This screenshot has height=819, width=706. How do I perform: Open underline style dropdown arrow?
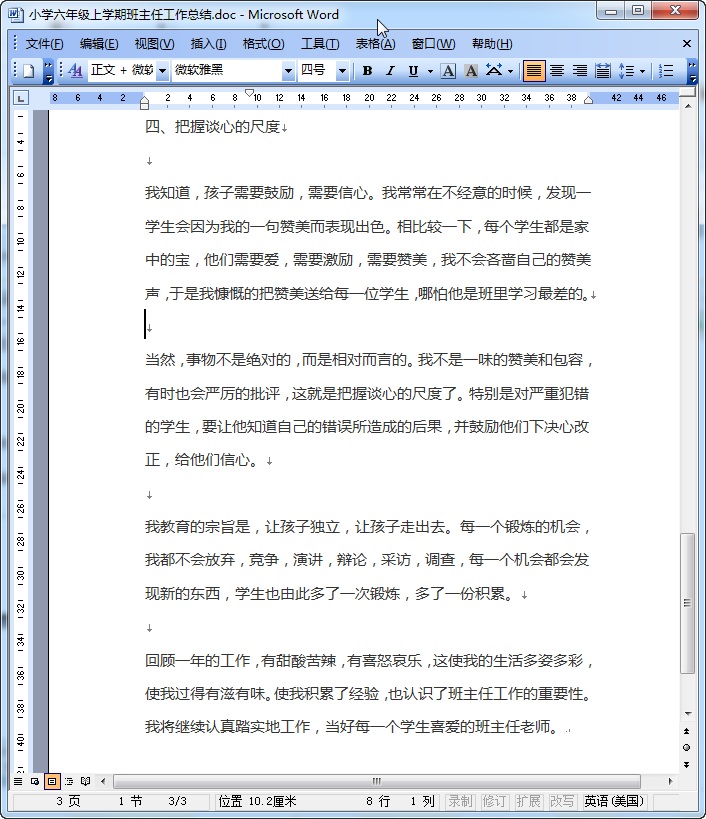430,71
